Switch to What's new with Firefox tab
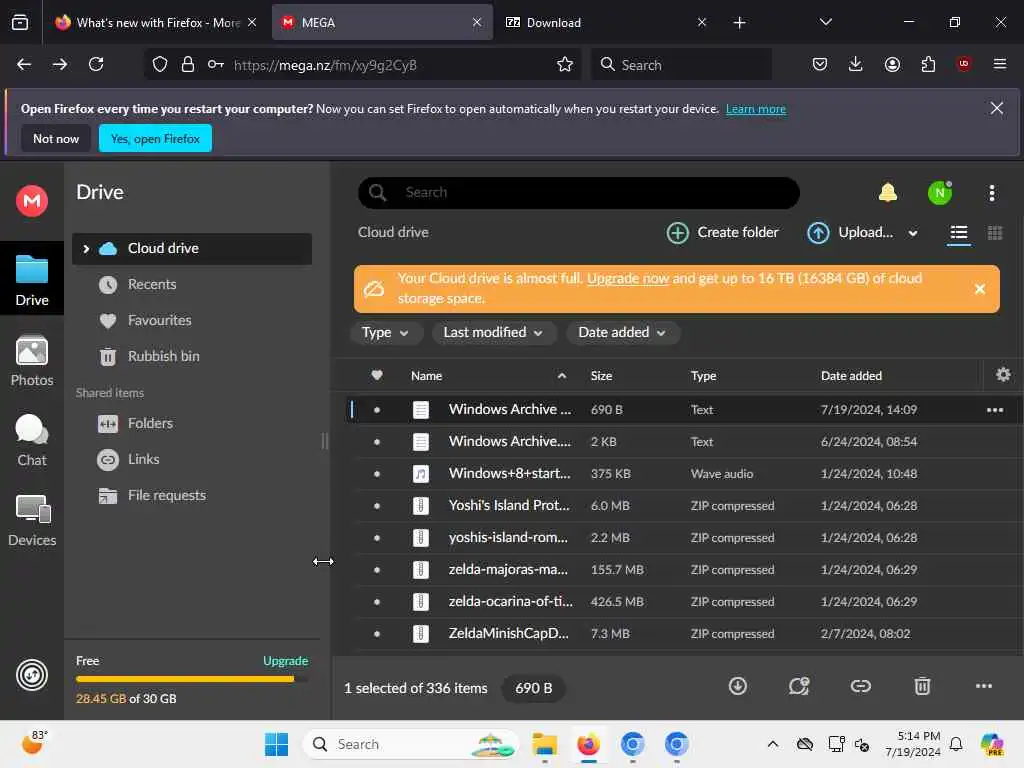1024x768 pixels. click(156, 22)
